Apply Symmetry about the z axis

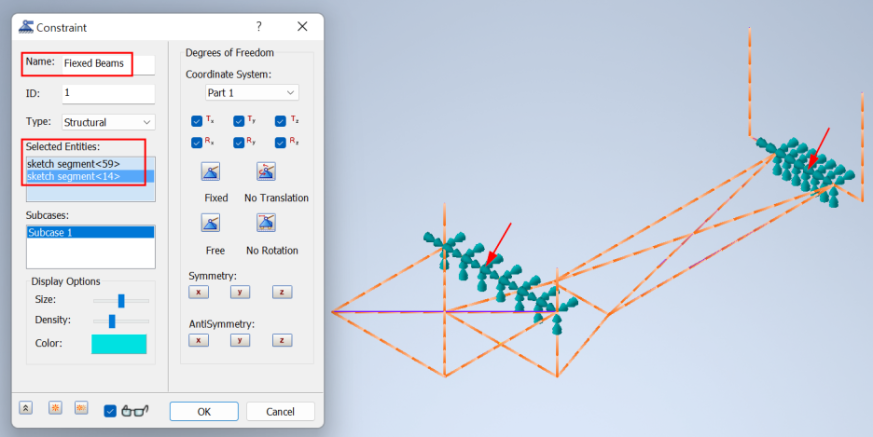[x=281, y=292]
